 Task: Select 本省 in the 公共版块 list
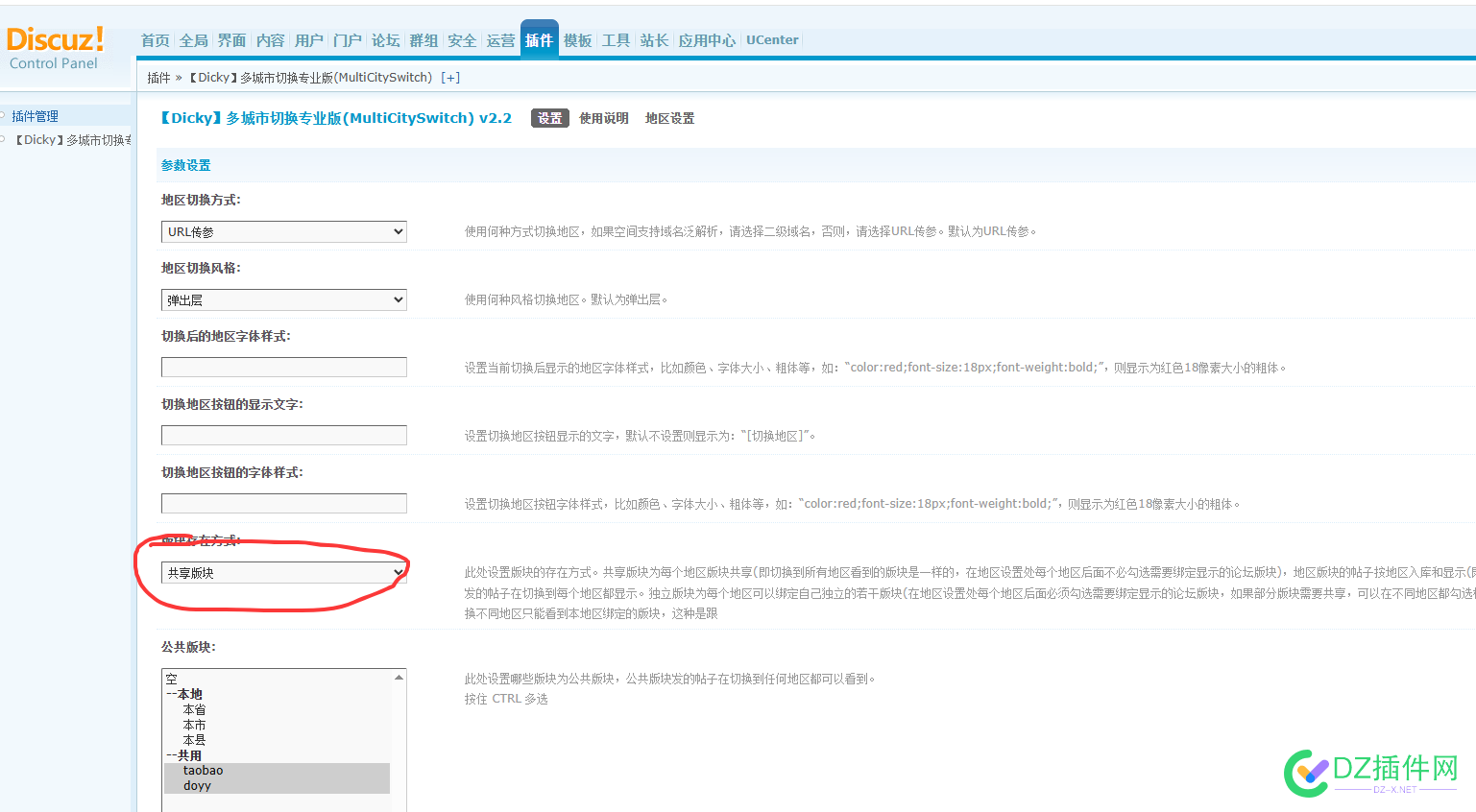(277, 709)
